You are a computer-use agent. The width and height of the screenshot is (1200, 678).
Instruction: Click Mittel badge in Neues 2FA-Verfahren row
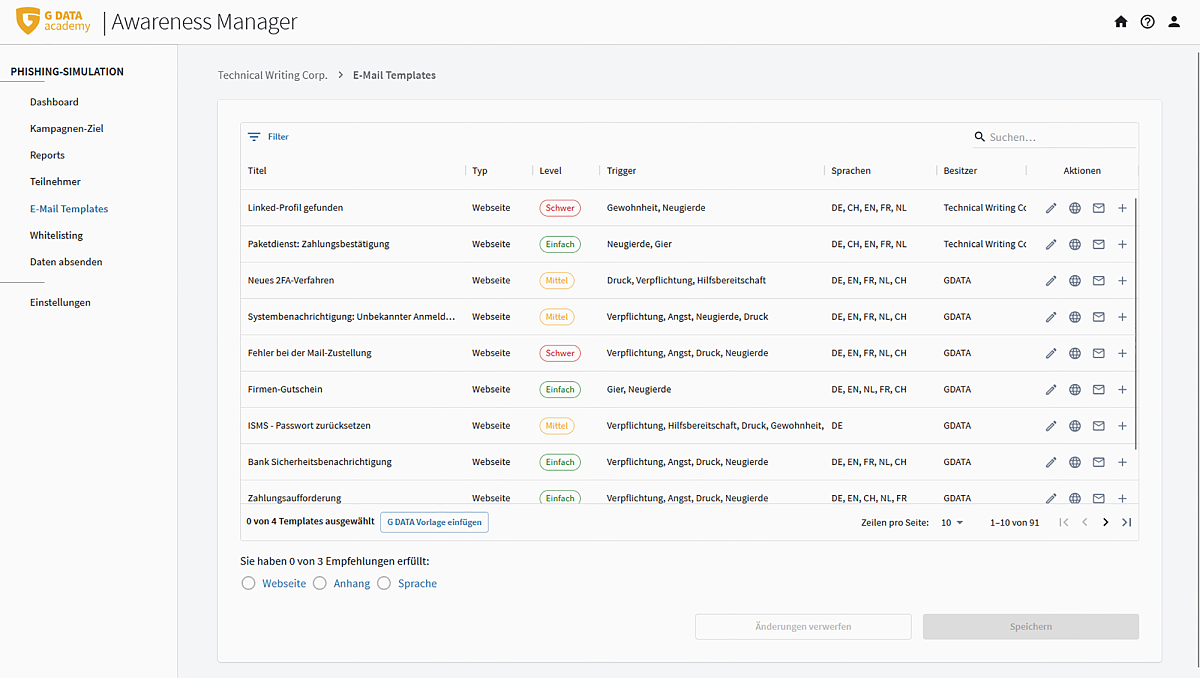pyautogui.click(x=557, y=281)
